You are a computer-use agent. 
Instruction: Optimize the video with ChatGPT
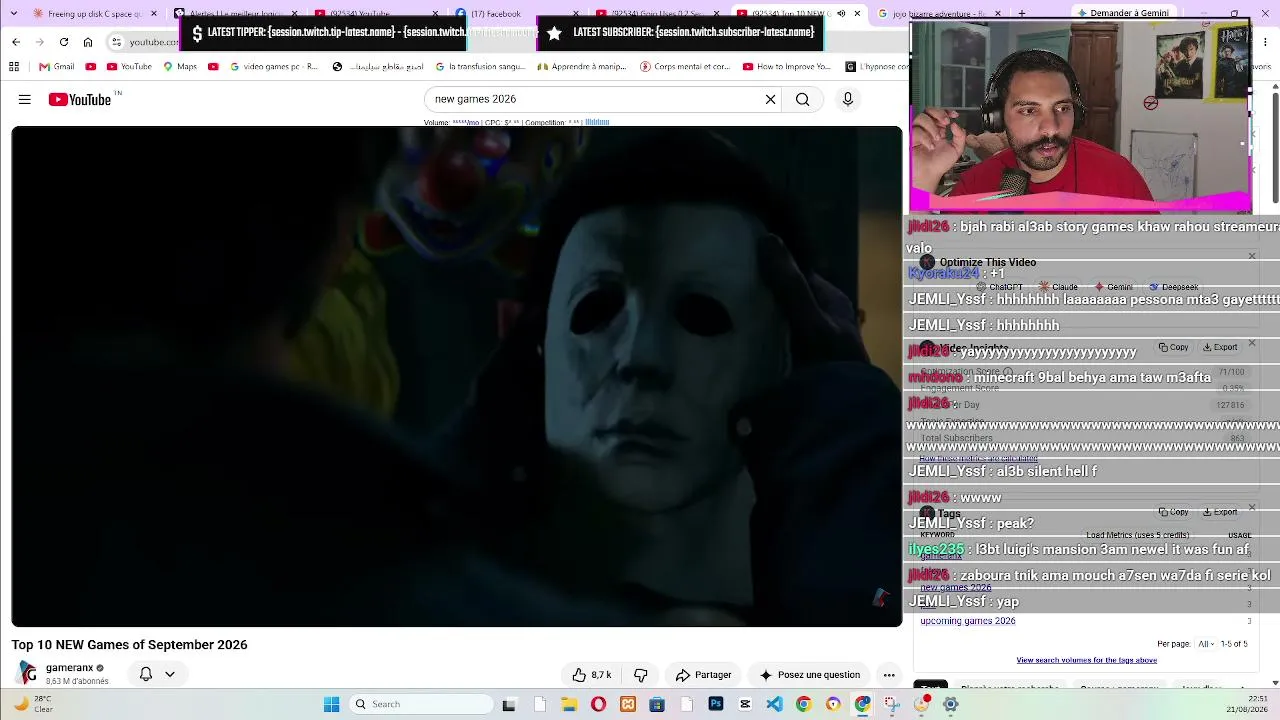[x=998, y=287]
